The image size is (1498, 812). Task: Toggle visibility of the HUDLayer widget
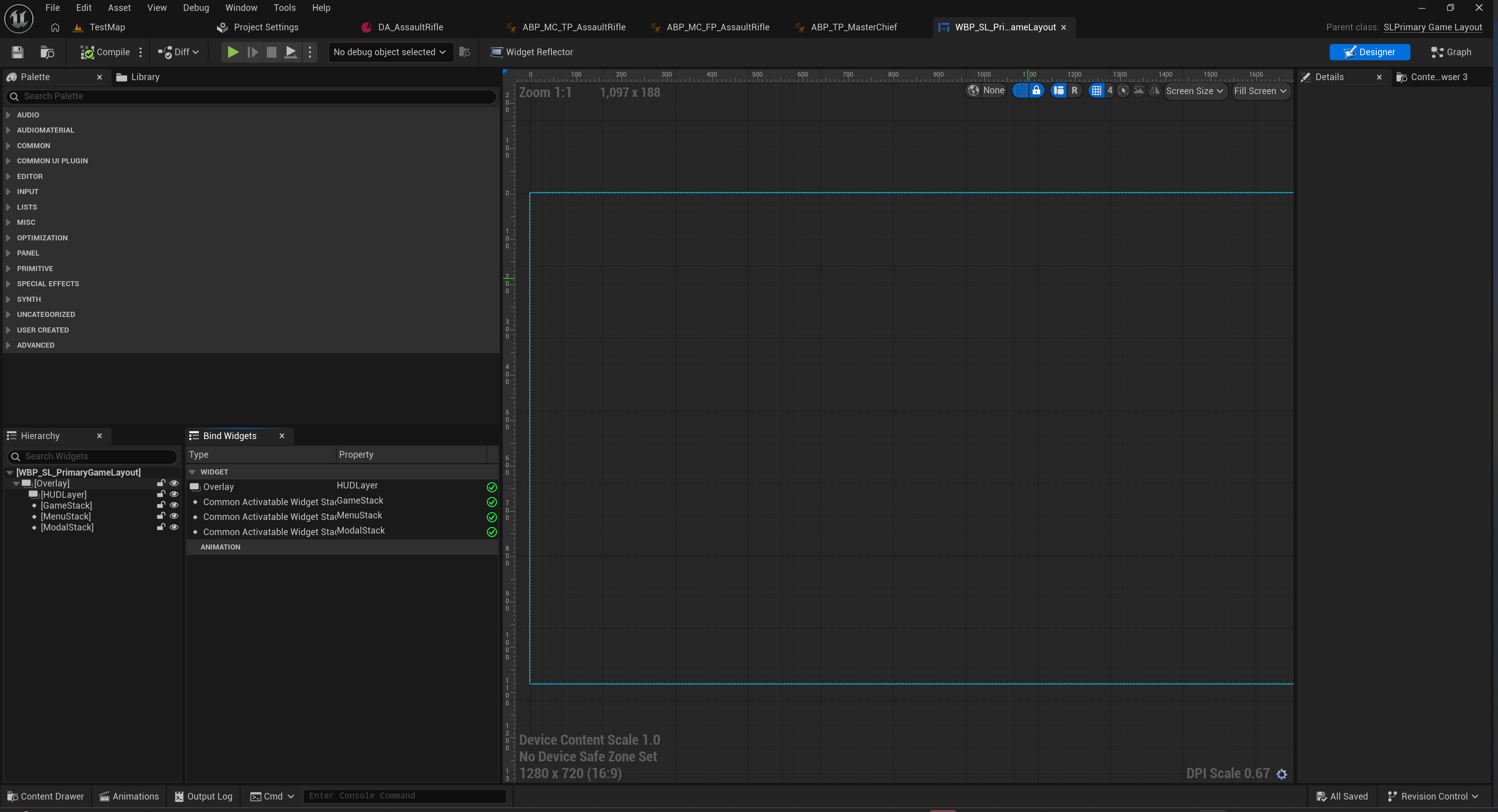click(x=174, y=494)
